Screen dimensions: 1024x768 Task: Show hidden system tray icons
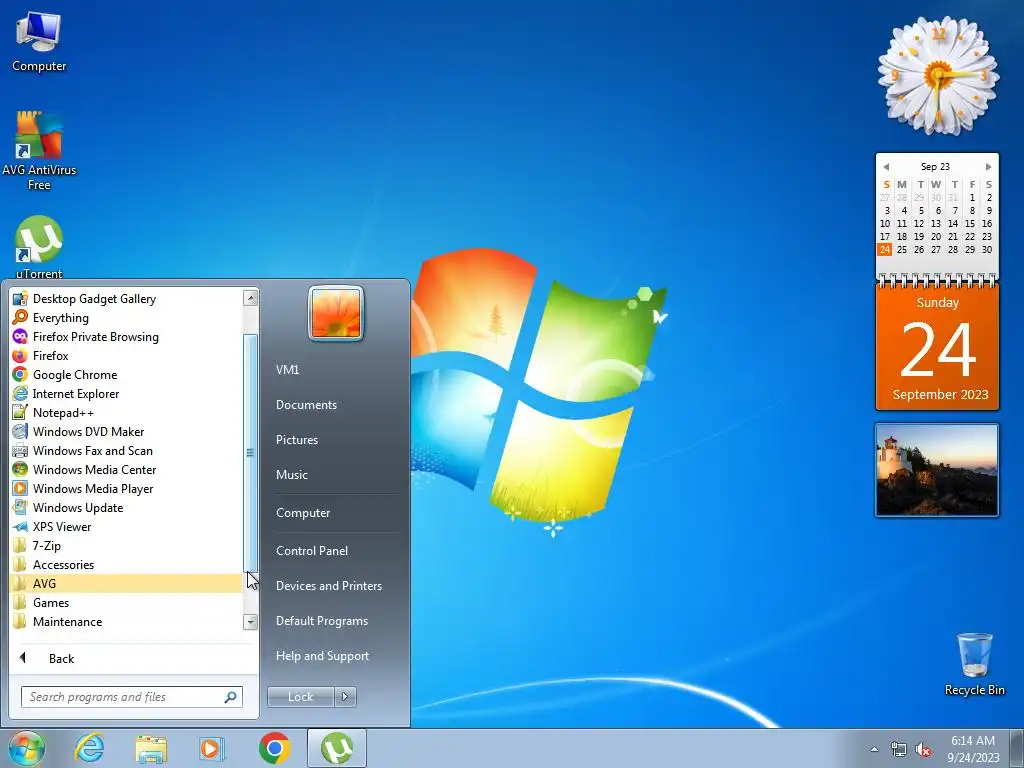(874, 749)
